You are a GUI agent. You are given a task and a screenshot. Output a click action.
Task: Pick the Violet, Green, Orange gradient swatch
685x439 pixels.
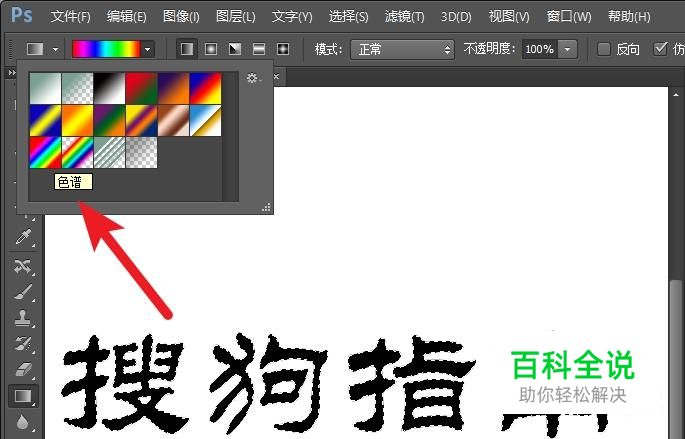point(109,121)
